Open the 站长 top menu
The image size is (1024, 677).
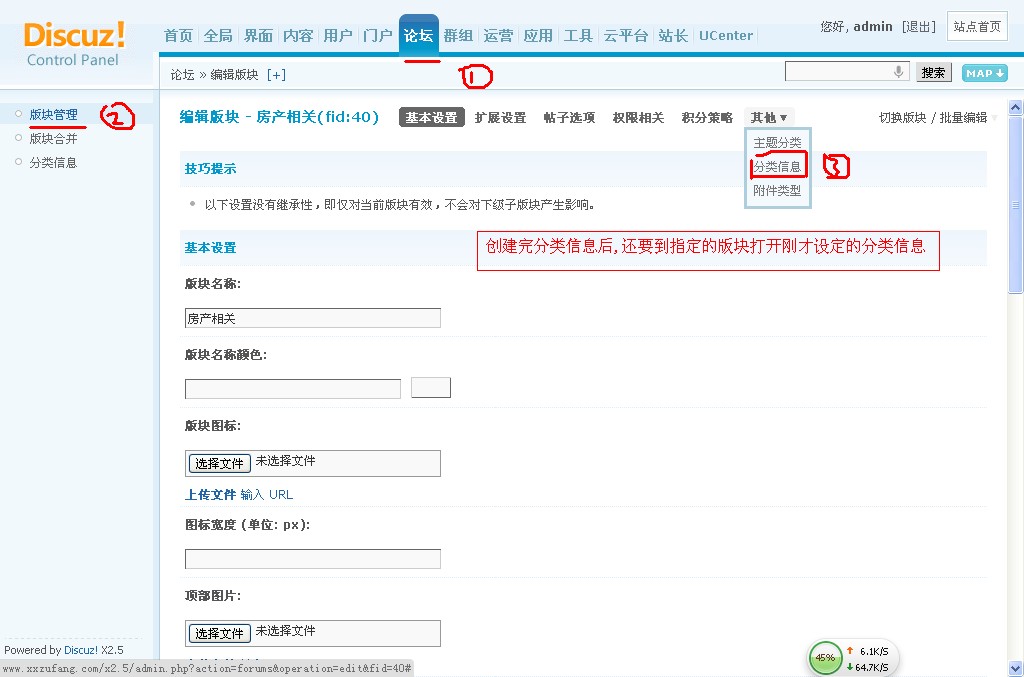coord(673,35)
